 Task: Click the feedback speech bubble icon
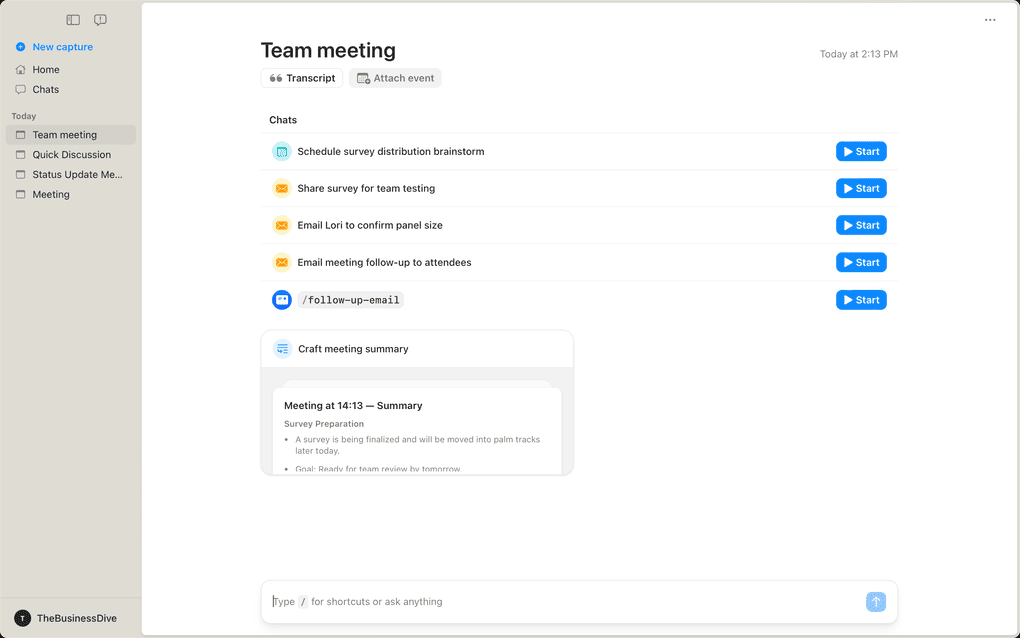[x=100, y=20]
